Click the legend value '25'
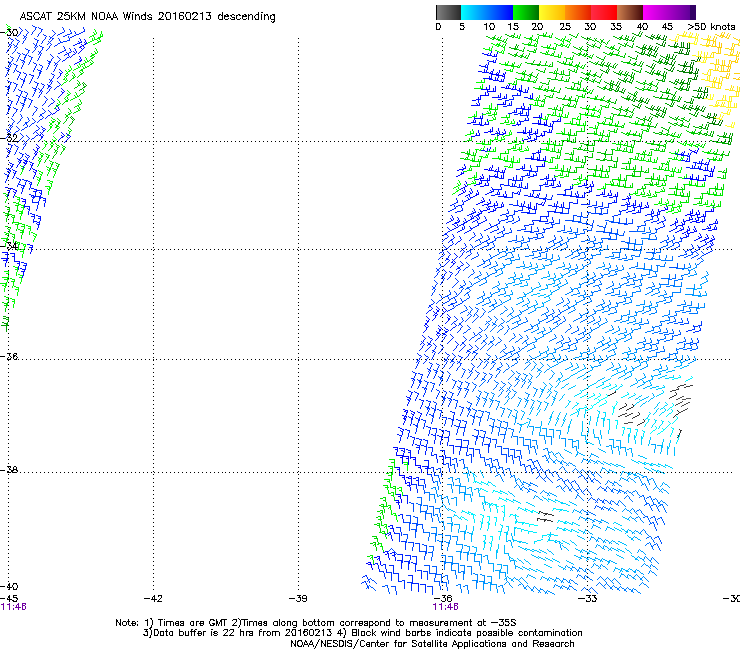The width and height of the screenshot is (740, 650). pyautogui.click(x=565, y=27)
